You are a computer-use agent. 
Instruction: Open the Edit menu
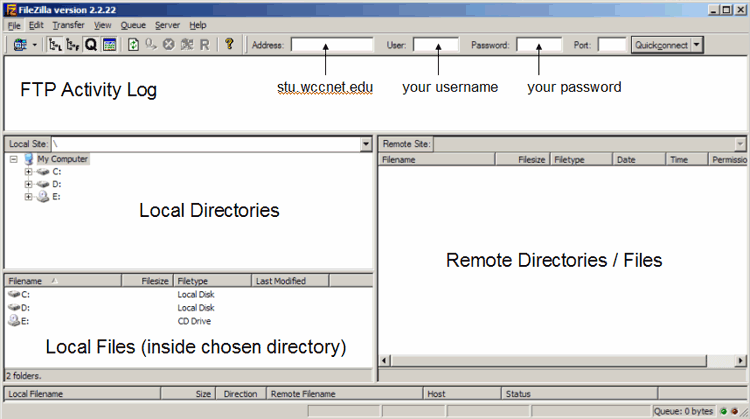(36, 25)
